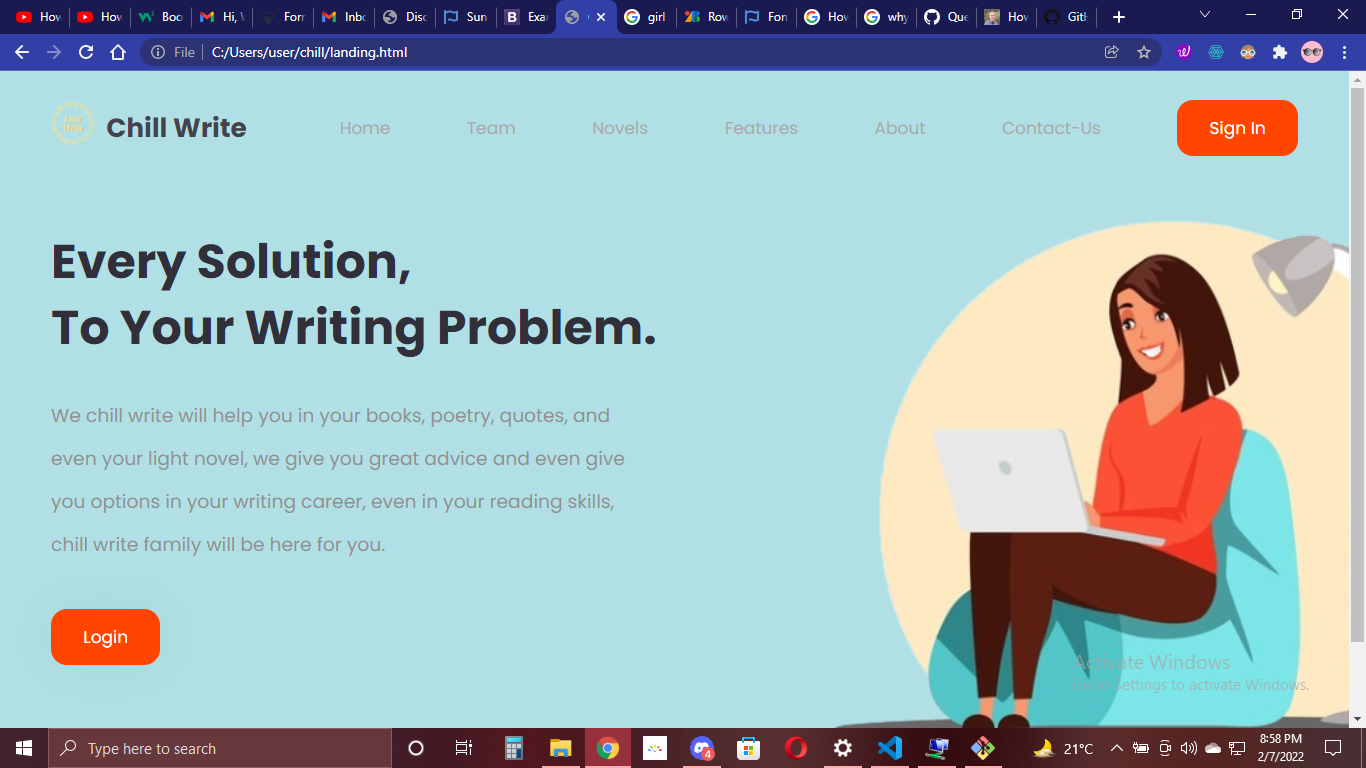Click the orange Login button
This screenshot has height=768, width=1366.
[x=105, y=637]
